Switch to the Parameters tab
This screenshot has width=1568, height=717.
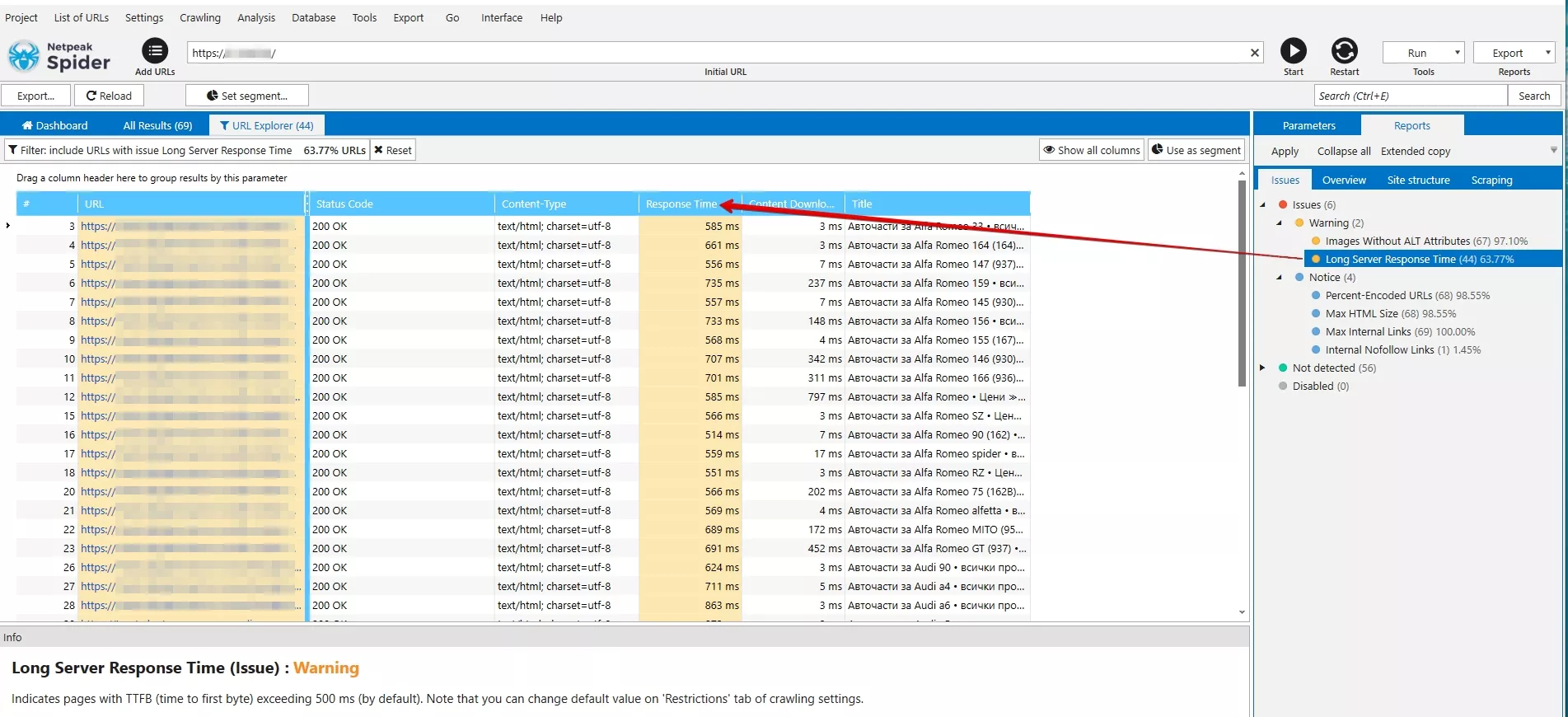tap(1308, 125)
